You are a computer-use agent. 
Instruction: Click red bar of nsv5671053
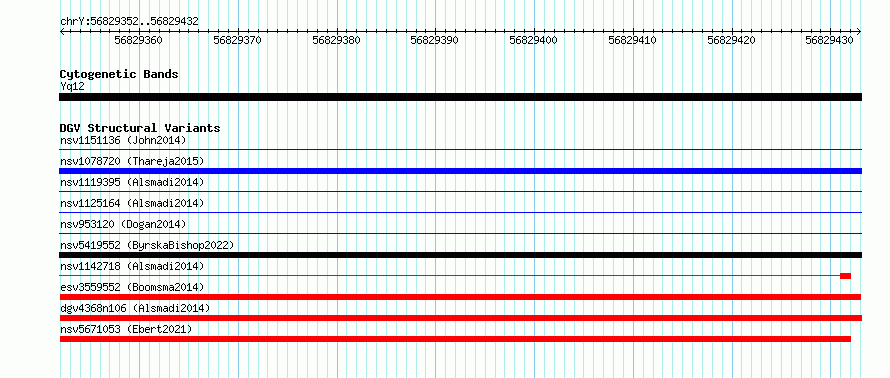455,339
